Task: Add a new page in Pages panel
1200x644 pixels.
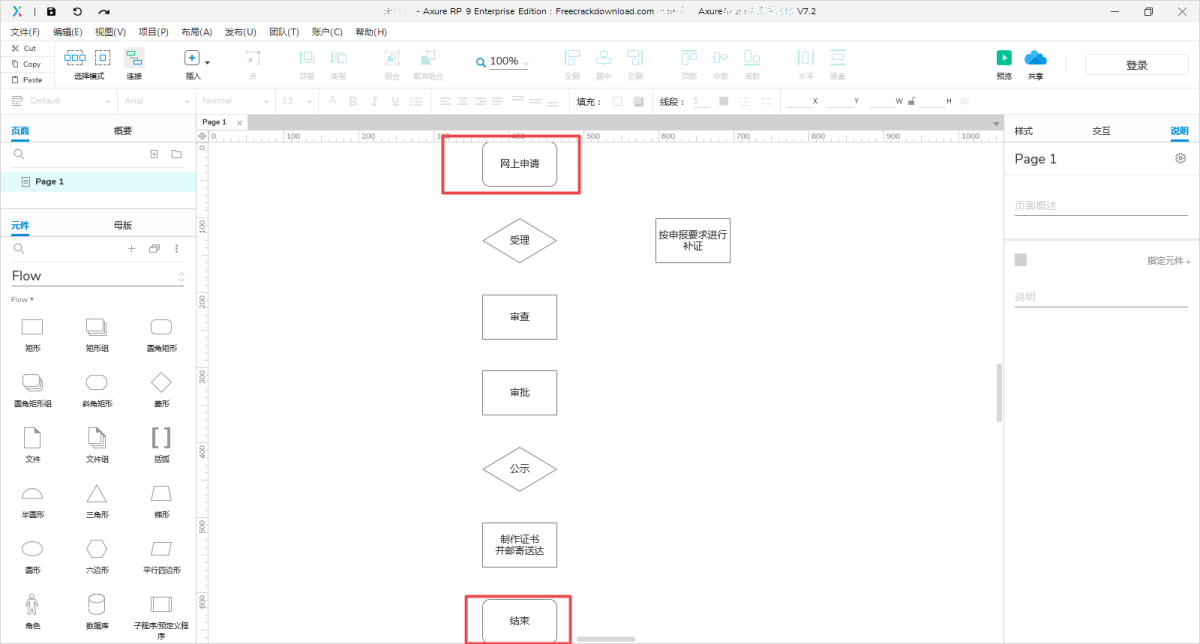Action: tap(154, 155)
